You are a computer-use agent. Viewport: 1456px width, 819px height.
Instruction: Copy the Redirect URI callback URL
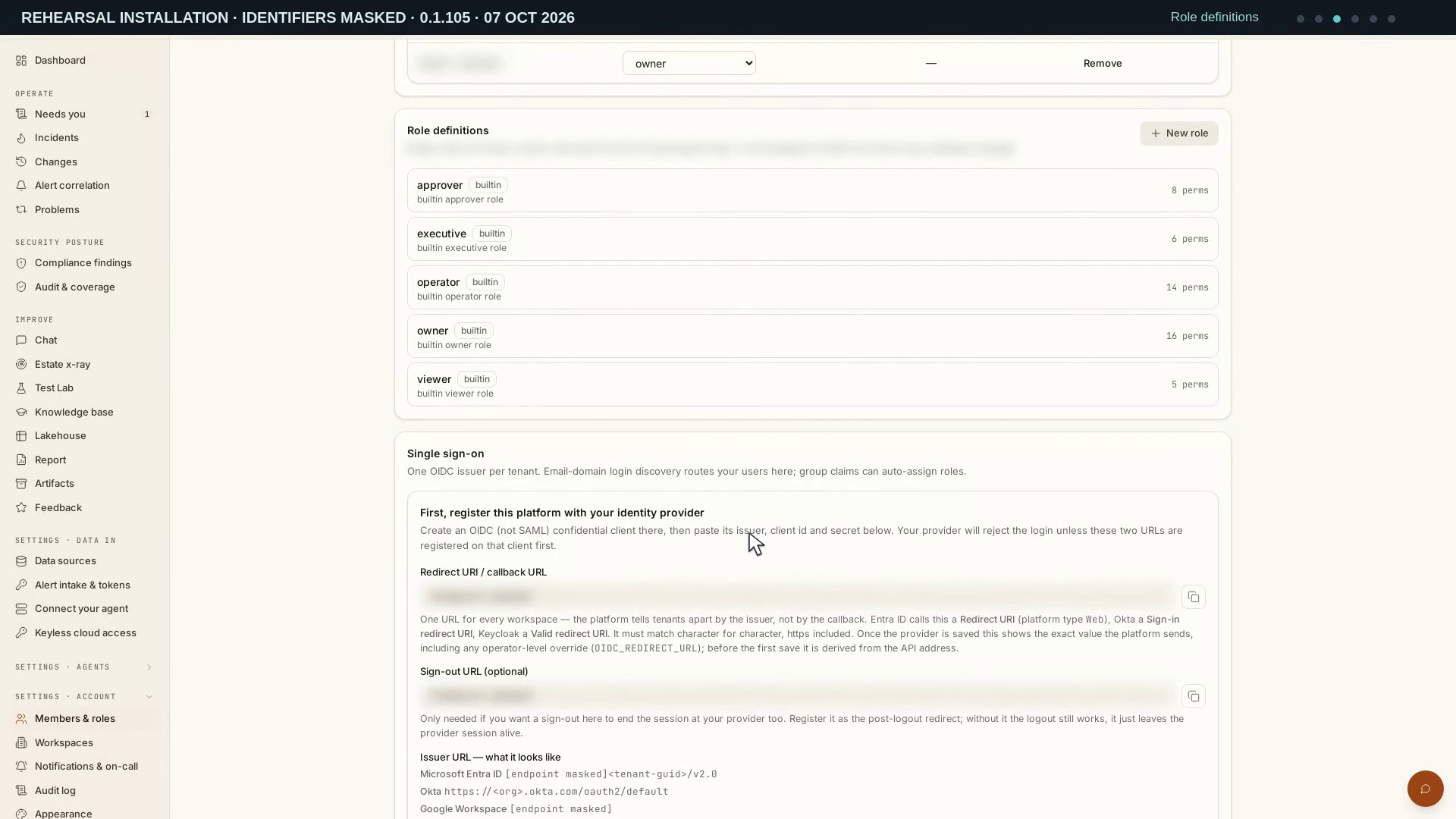click(1194, 598)
